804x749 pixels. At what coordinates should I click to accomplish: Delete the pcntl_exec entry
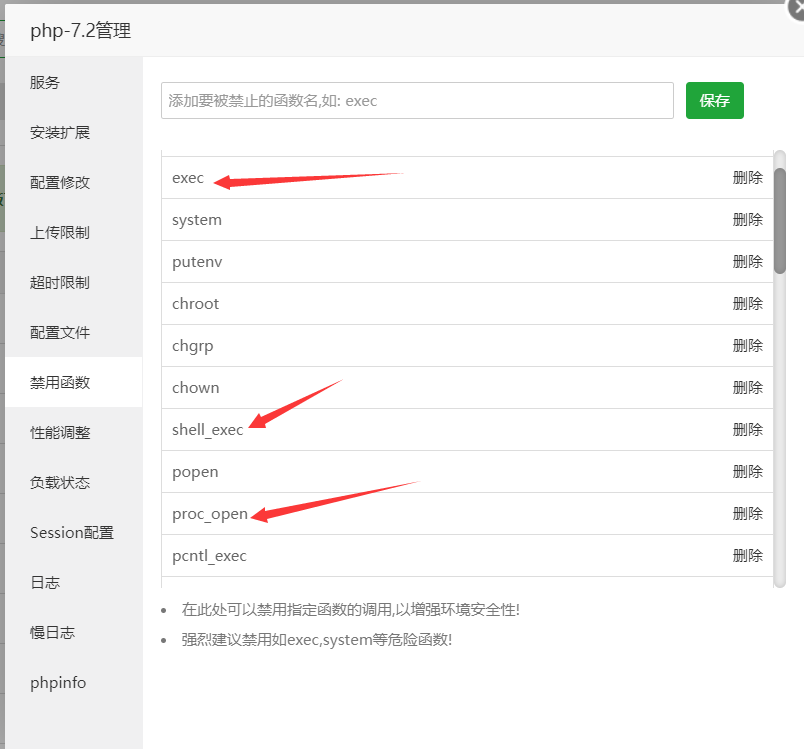click(747, 556)
